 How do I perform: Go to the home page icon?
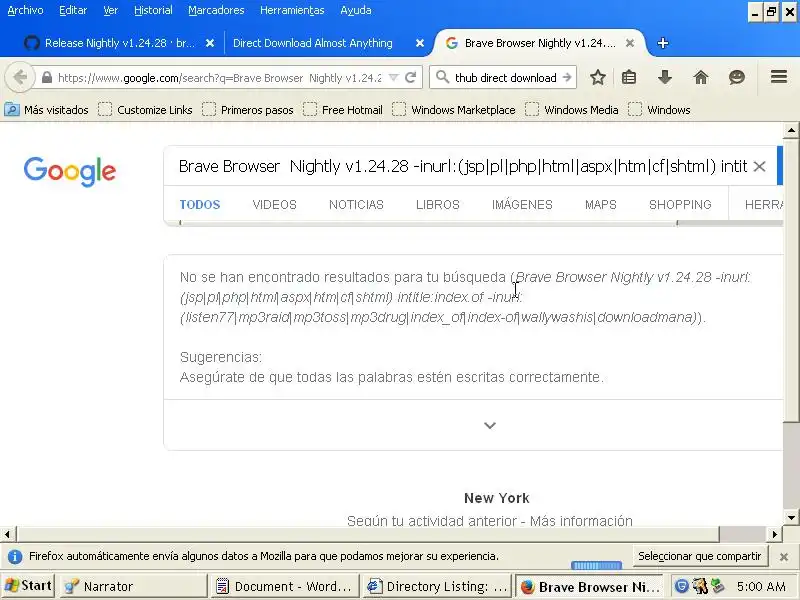tap(701, 78)
